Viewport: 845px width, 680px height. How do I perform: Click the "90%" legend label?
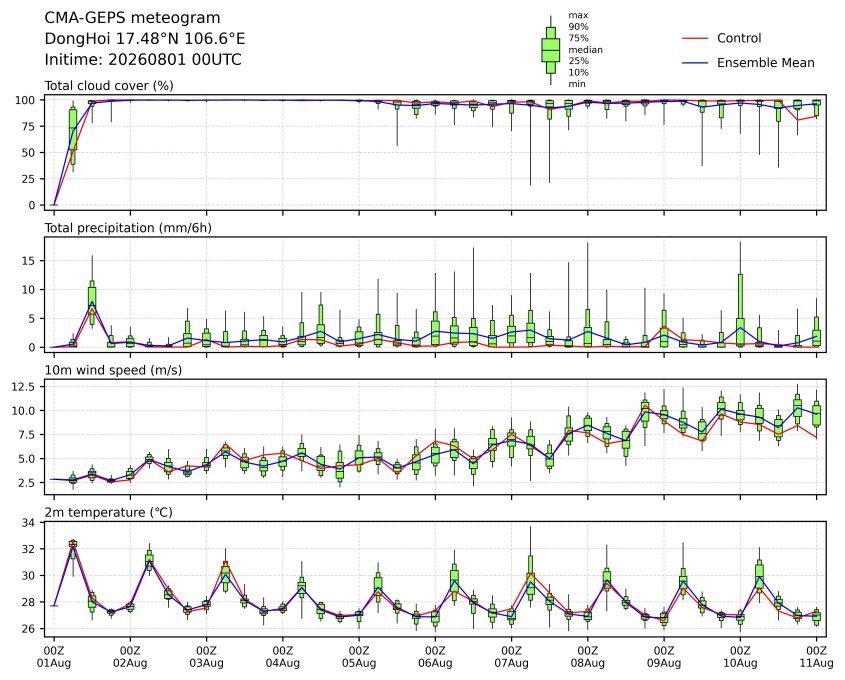pos(578,27)
